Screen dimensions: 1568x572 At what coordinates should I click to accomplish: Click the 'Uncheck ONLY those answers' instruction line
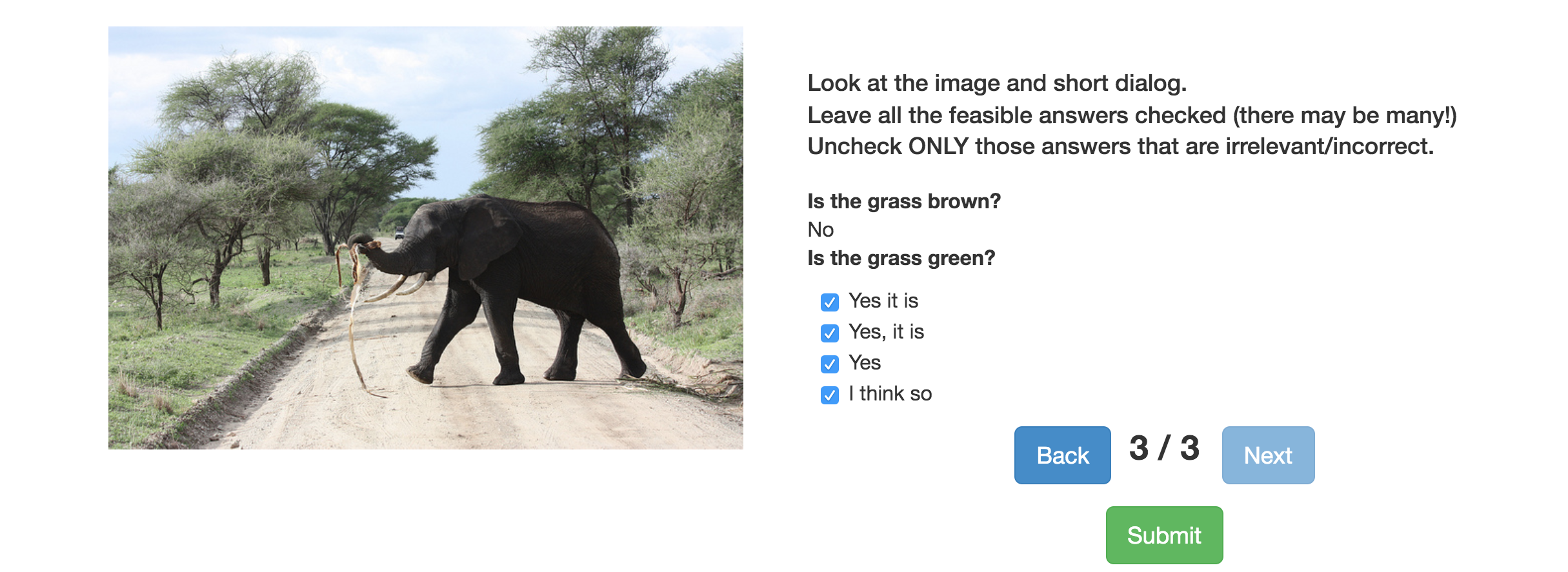[x=1120, y=146]
